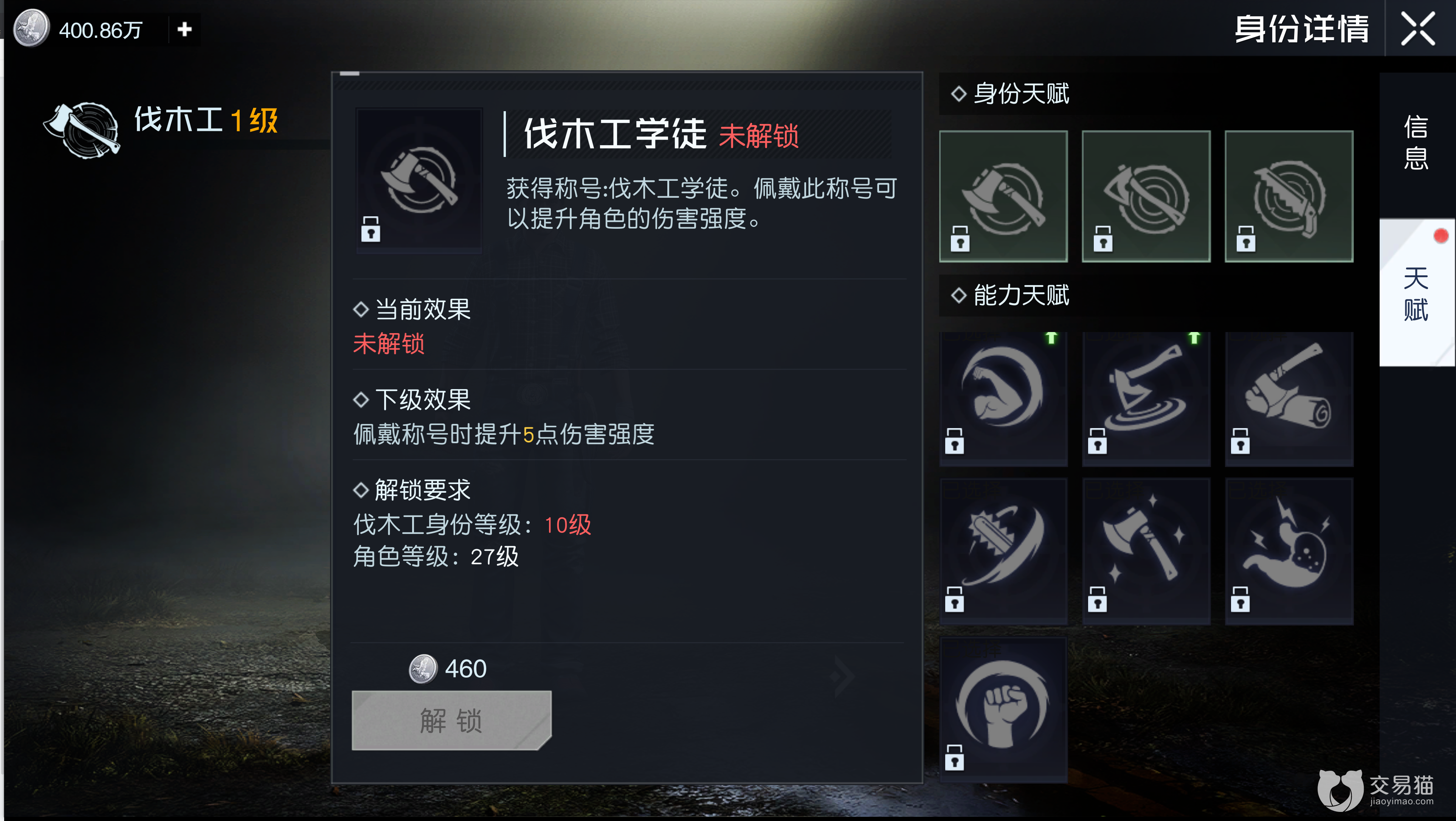
Task: Close the 身份详情 identity details screen
Action: click(1418, 28)
